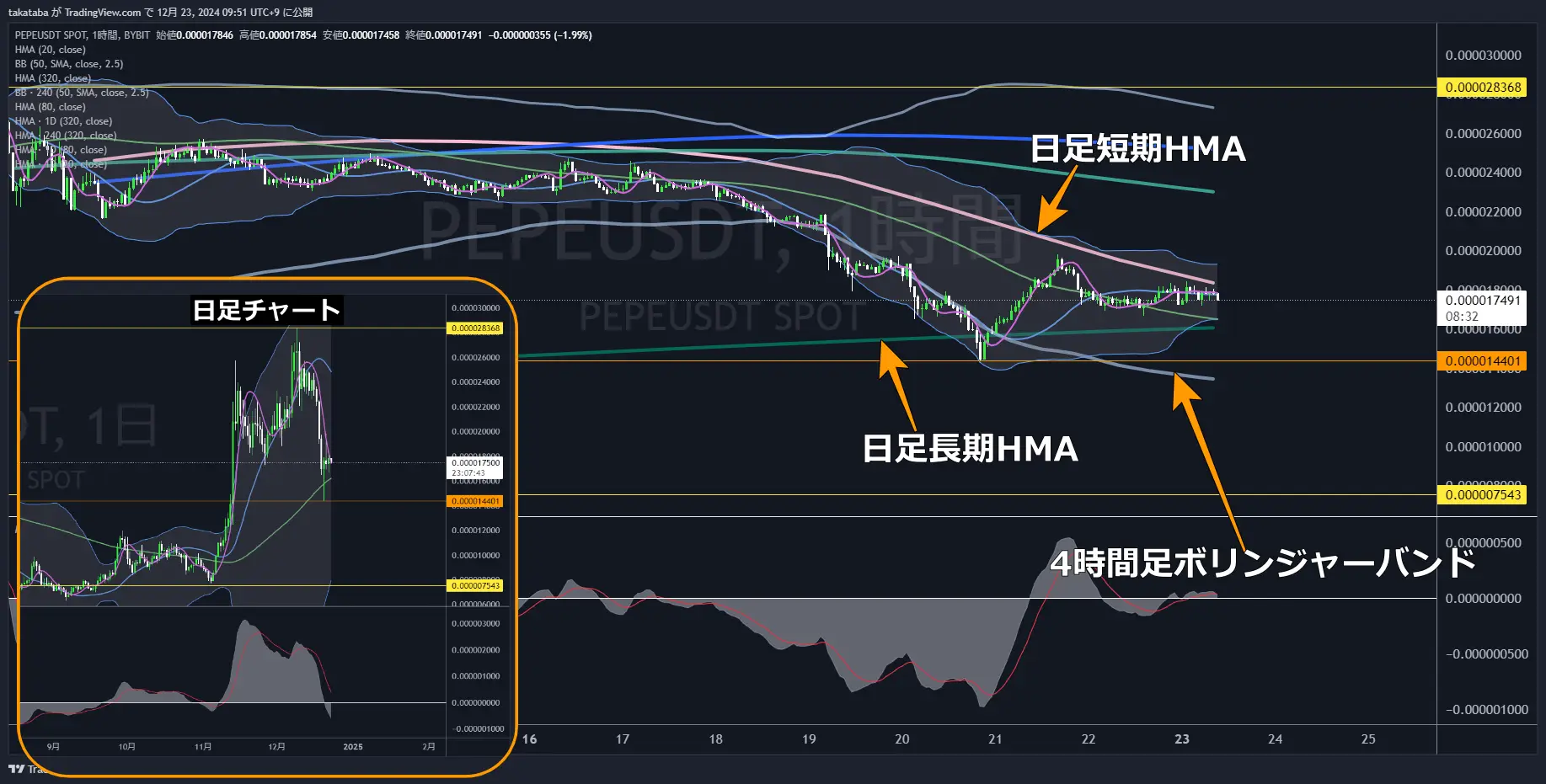
Task: Click date 21 on the time axis
Action: click(x=995, y=739)
